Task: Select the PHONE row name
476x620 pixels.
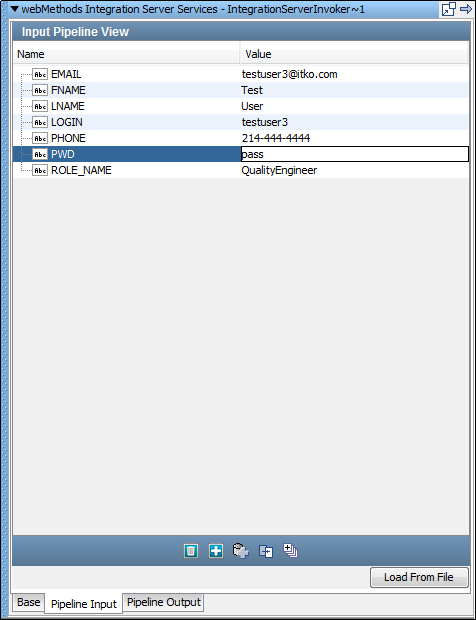Action: tap(68, 138)
